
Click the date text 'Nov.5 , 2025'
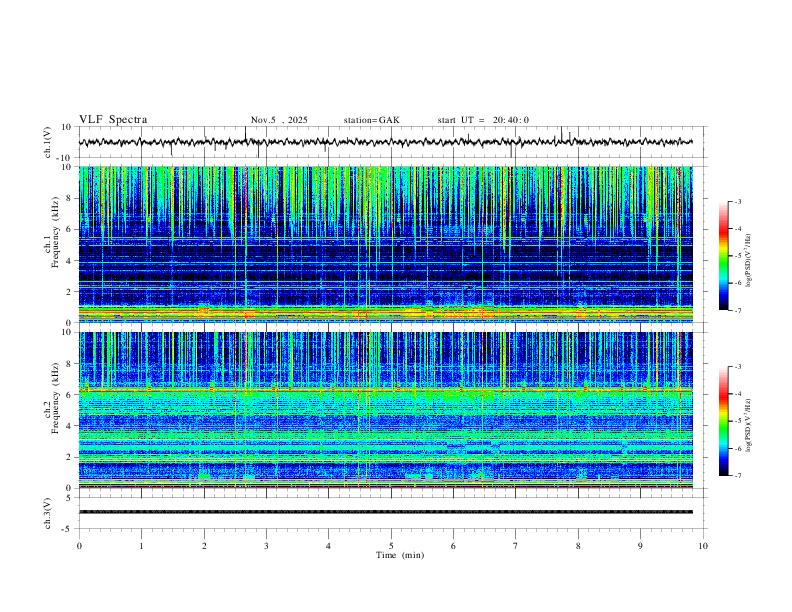click(279, 120)
